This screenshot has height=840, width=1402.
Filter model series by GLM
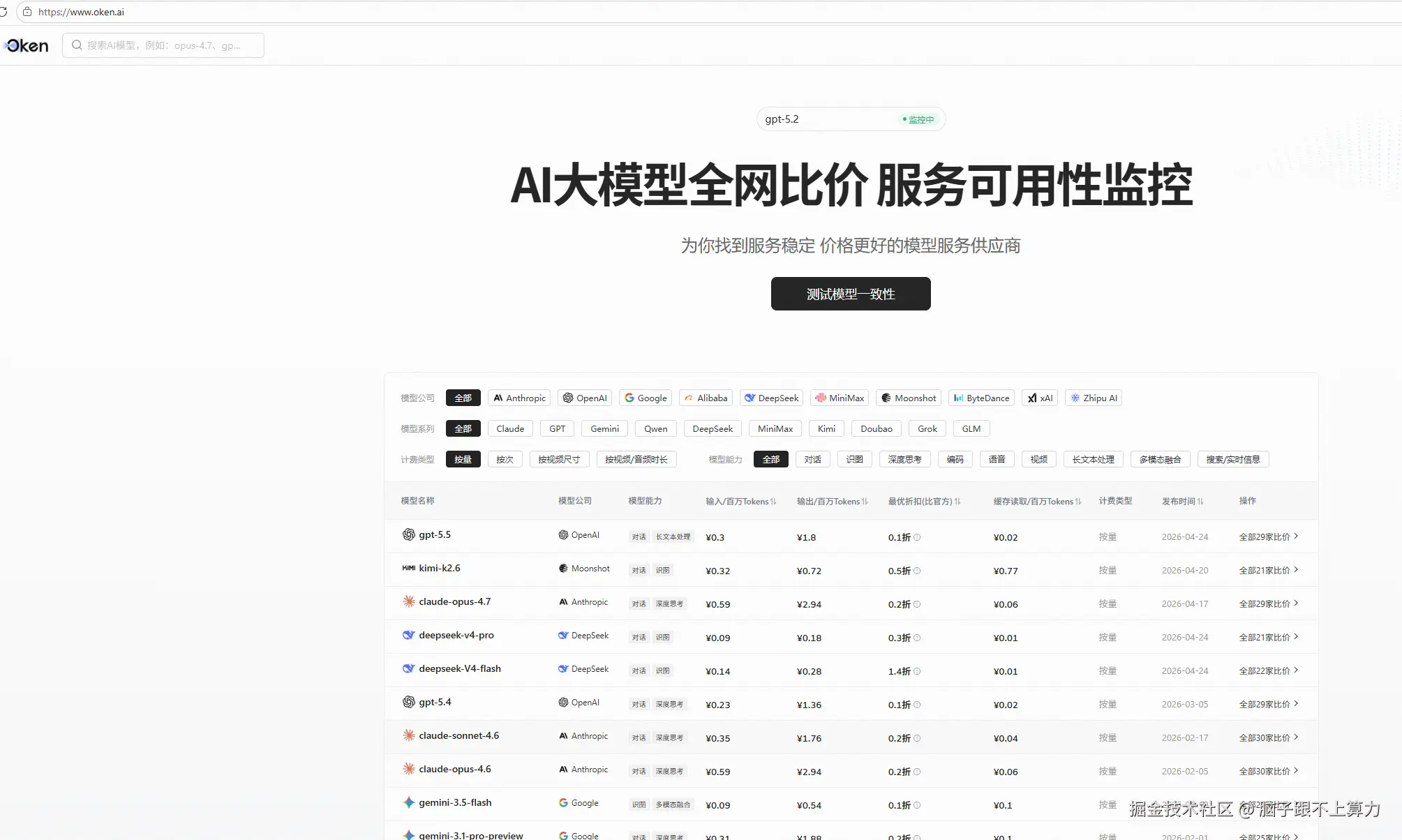pyautogui.click(x=971, y=428)
